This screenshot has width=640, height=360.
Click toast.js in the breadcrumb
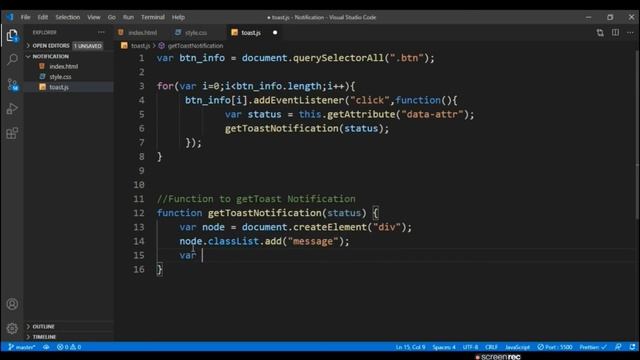coord(140,46)
